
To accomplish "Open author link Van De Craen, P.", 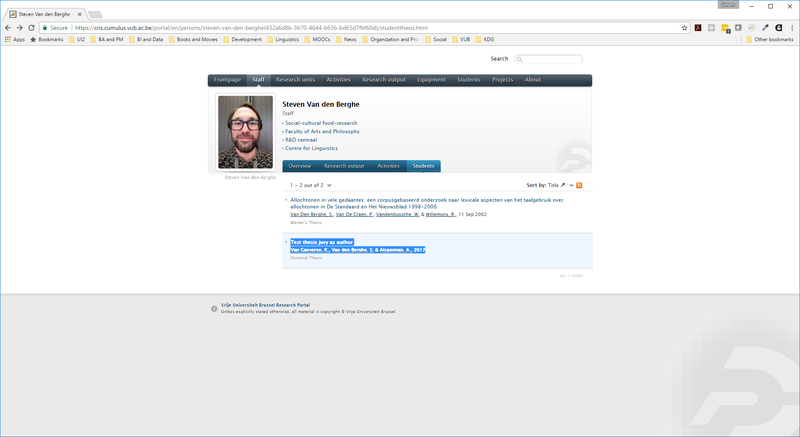I will coord(354,214).
